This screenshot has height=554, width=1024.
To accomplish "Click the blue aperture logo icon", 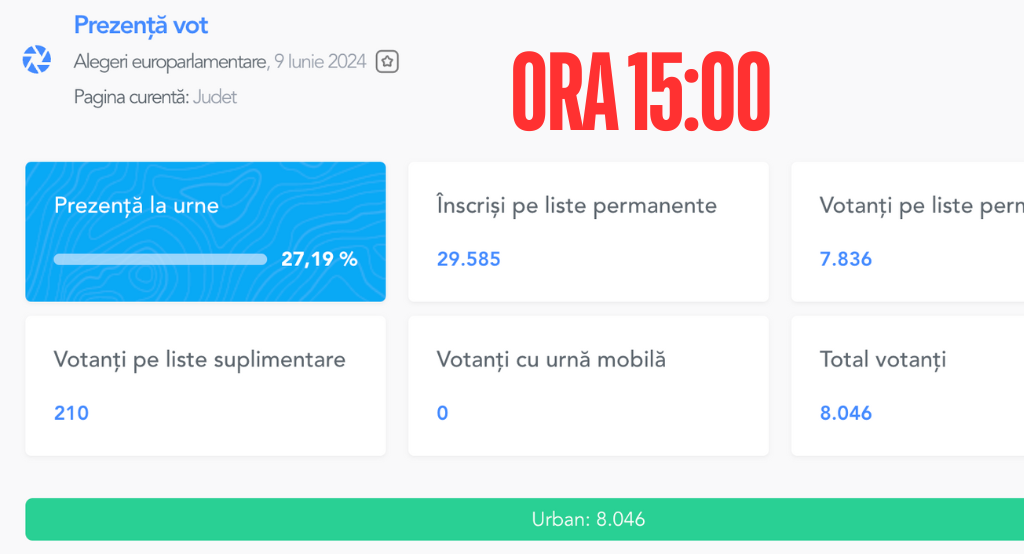I will tap(37, 59).
